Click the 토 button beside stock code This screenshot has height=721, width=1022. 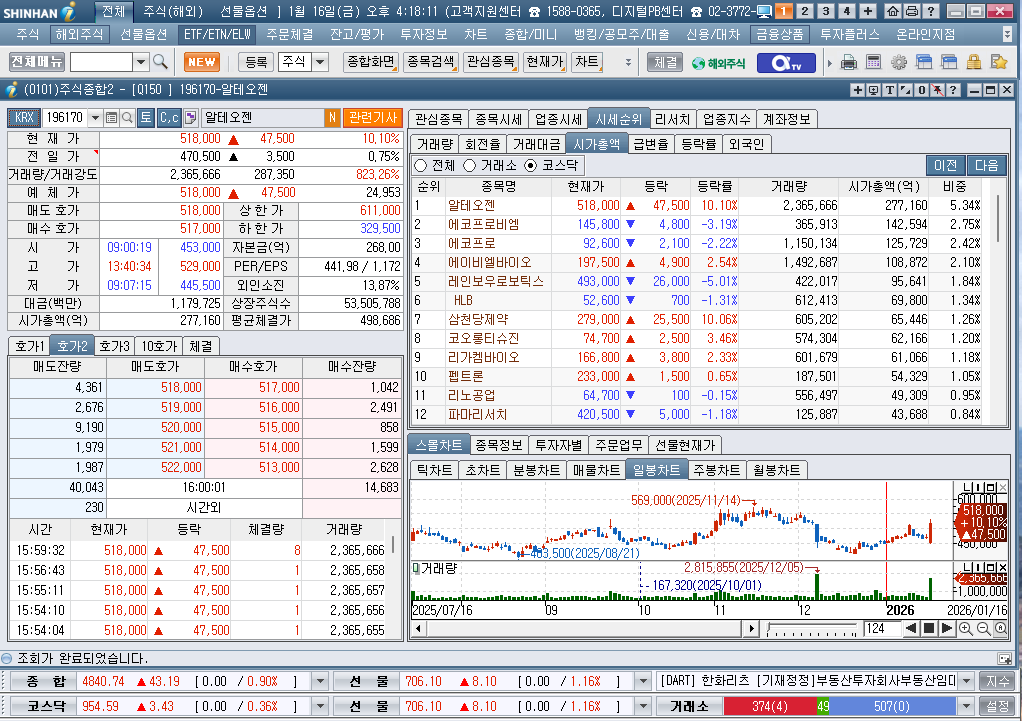(146, 117)
